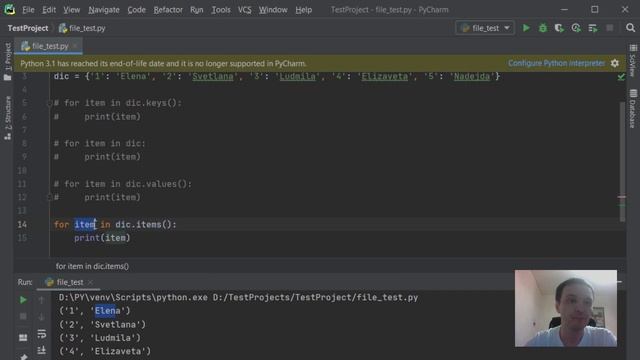Open the VCS menu
Image resolution: width=640 pixels, height=360 pixels.
[x=244, y=10]
